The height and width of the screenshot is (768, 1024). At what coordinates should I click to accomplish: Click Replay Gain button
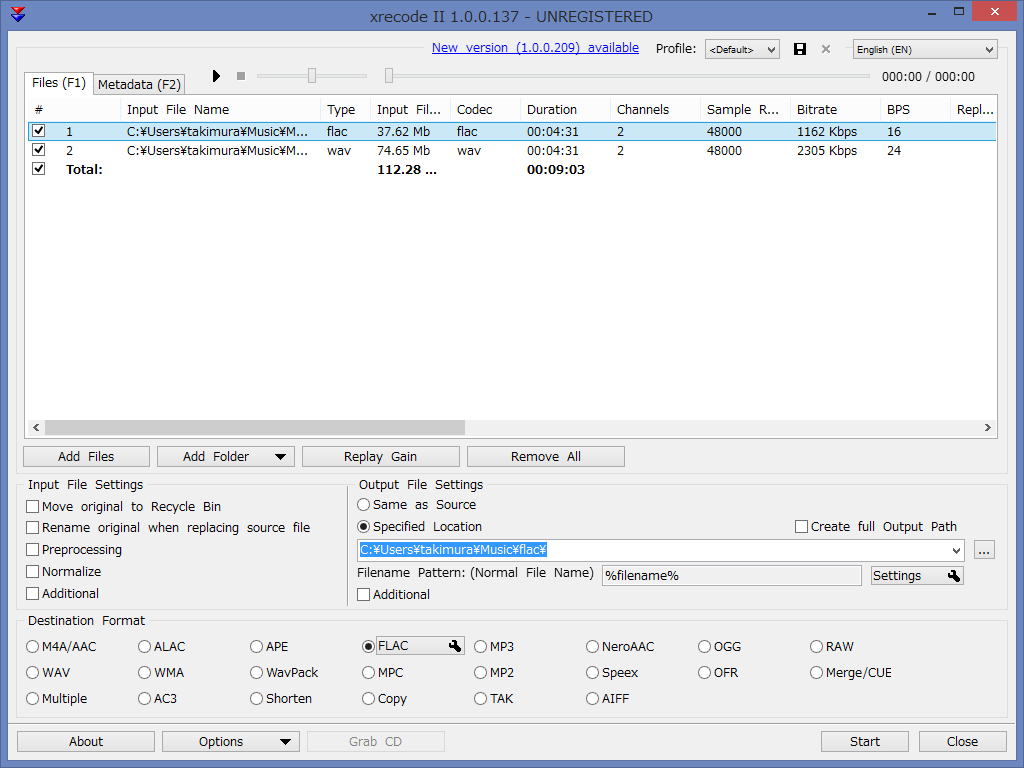[381, 456]
